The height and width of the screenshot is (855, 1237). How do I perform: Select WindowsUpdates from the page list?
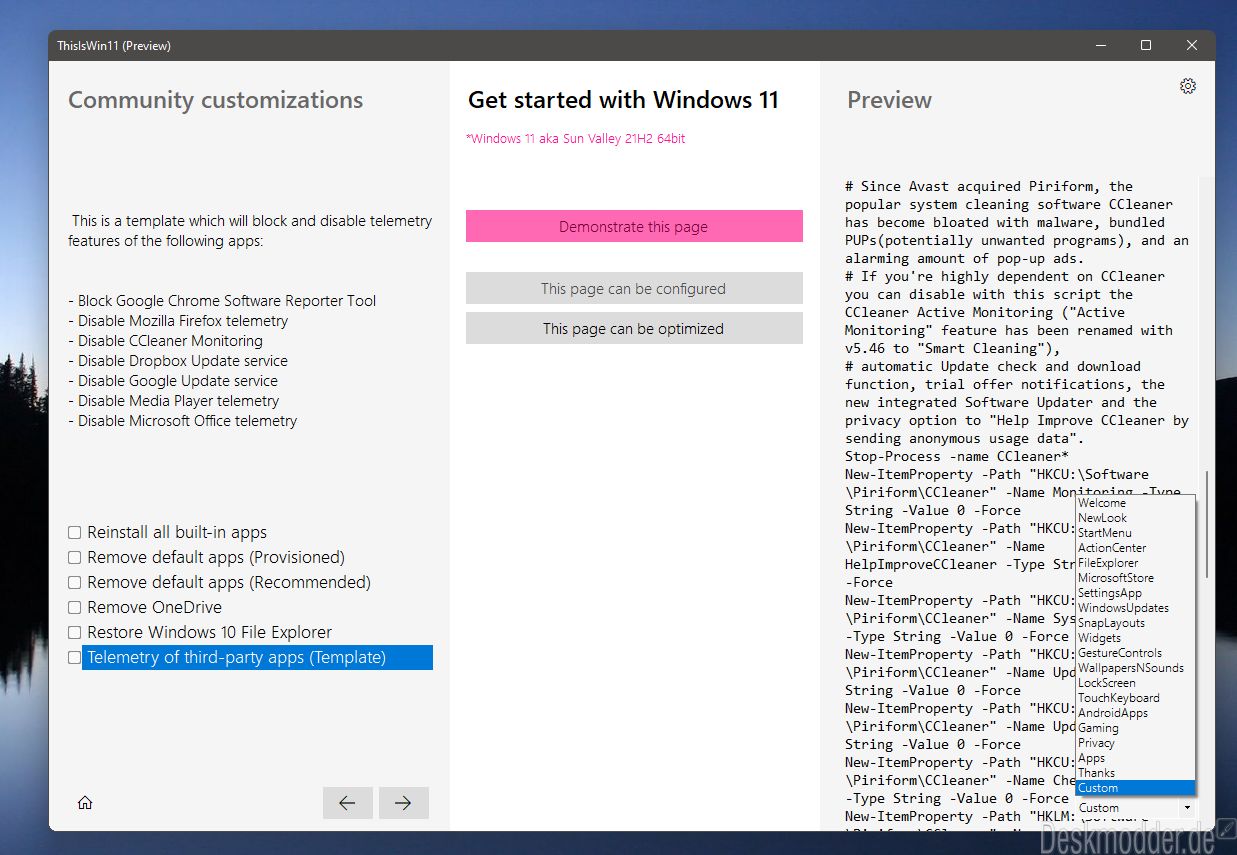1135,608
